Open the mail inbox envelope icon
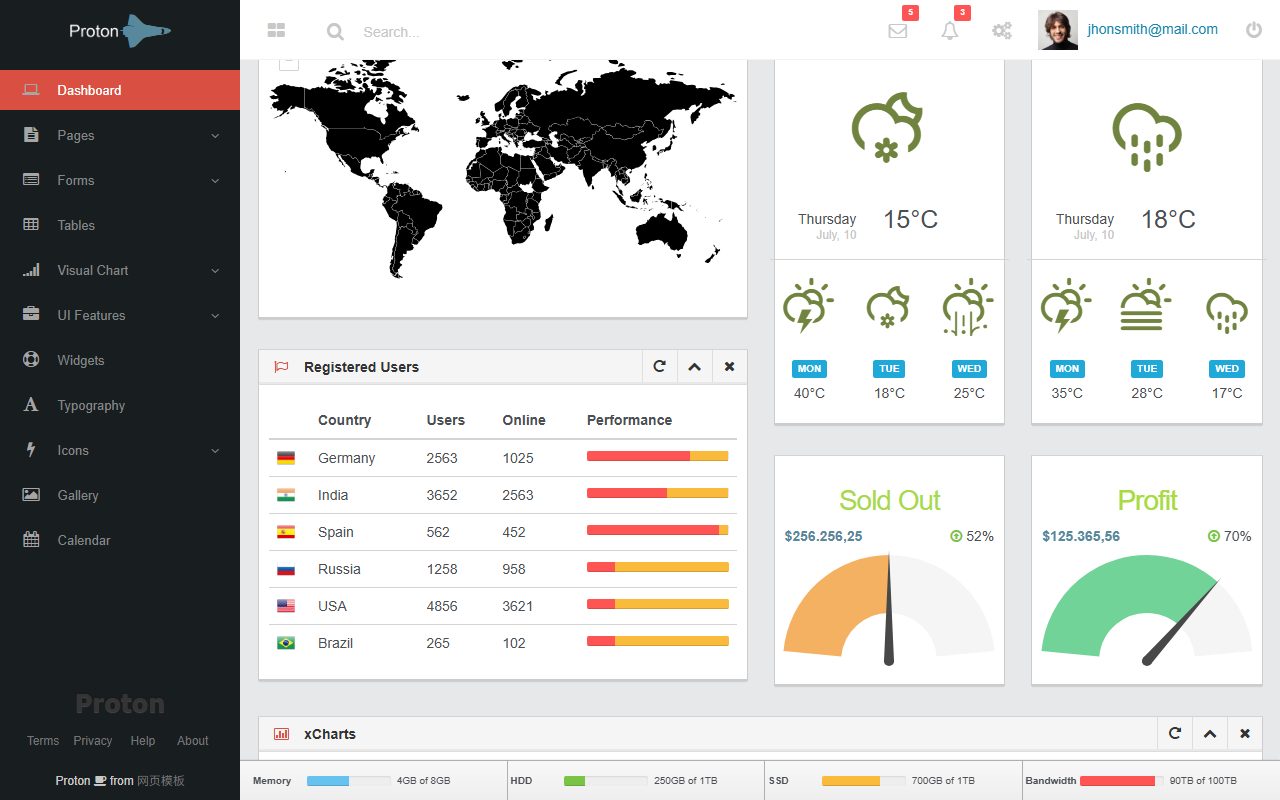Viewport: 1280px width, 800px height. (898, 31)
